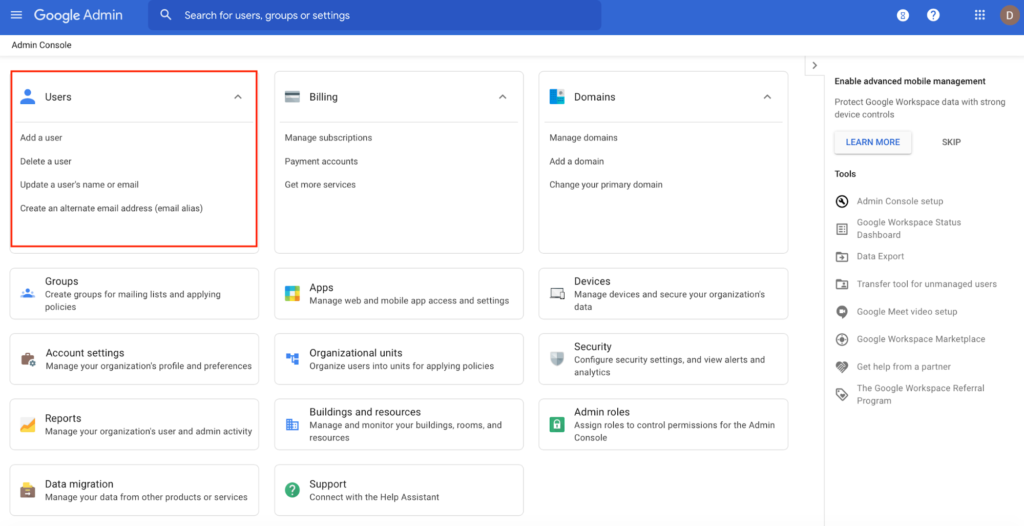Collapse the Billing card

coord(502,97)
